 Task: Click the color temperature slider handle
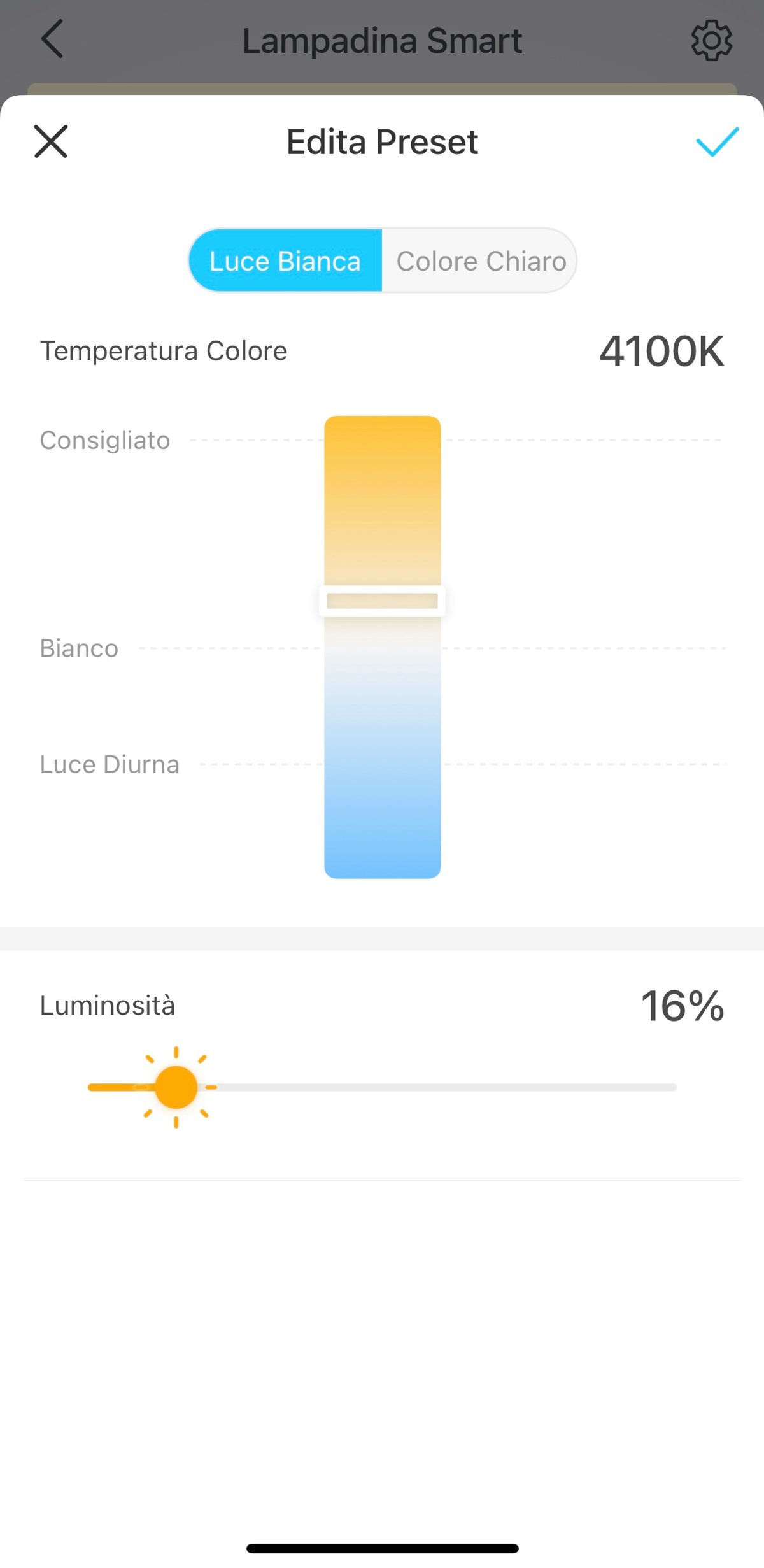[382, 601]
